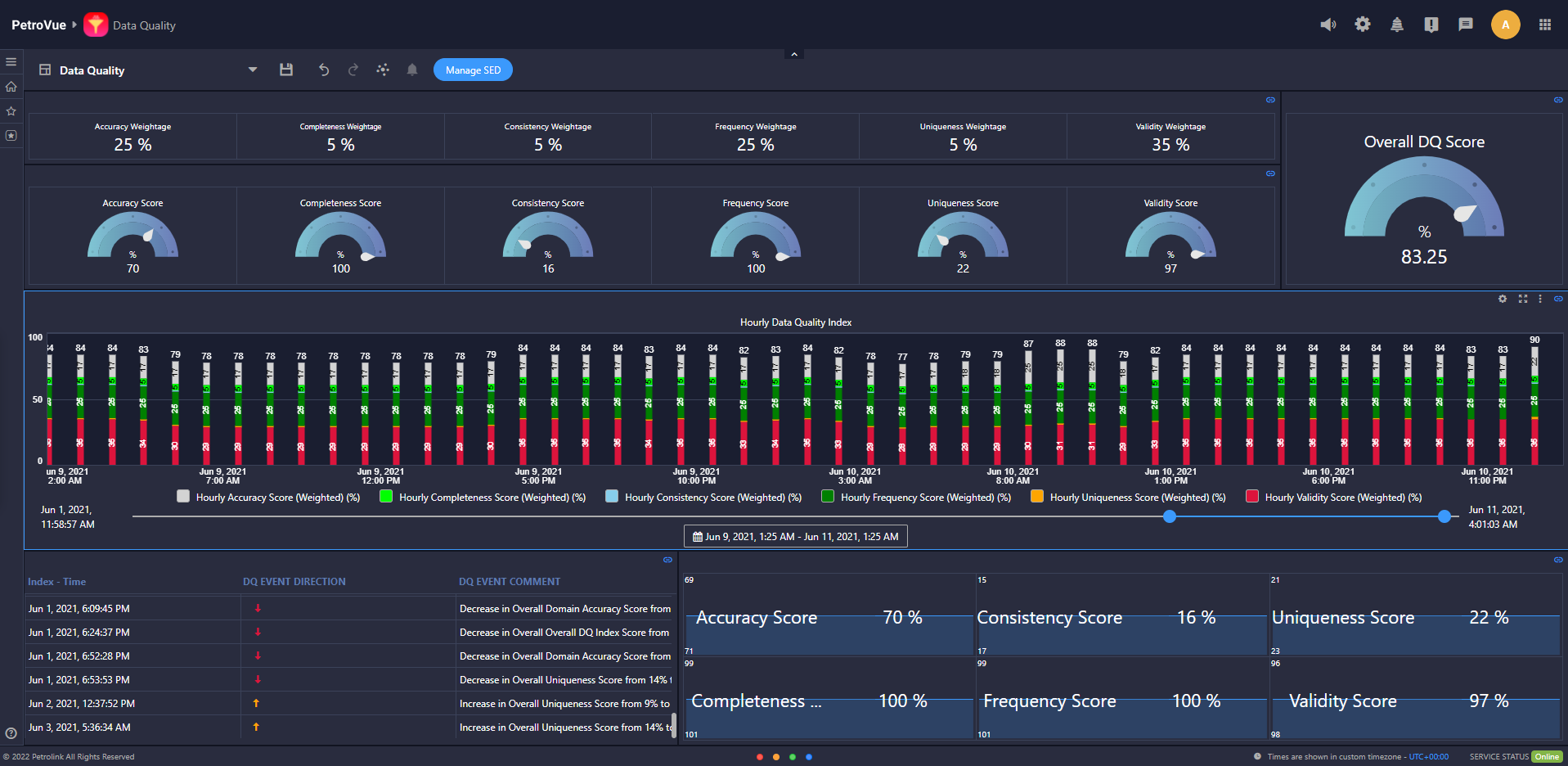Open the hourly chart settings gear
The height and width of the screenshot is (766, 1568).
[x=1503, y=300]
